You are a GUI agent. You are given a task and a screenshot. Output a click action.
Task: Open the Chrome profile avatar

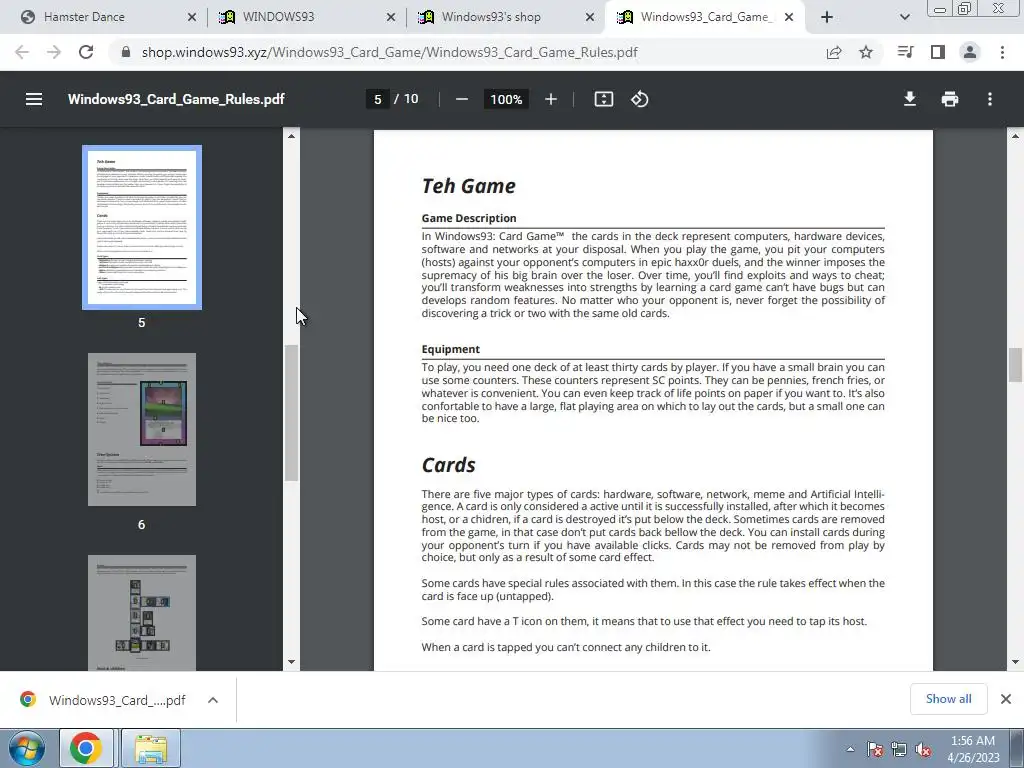[970, 52]
